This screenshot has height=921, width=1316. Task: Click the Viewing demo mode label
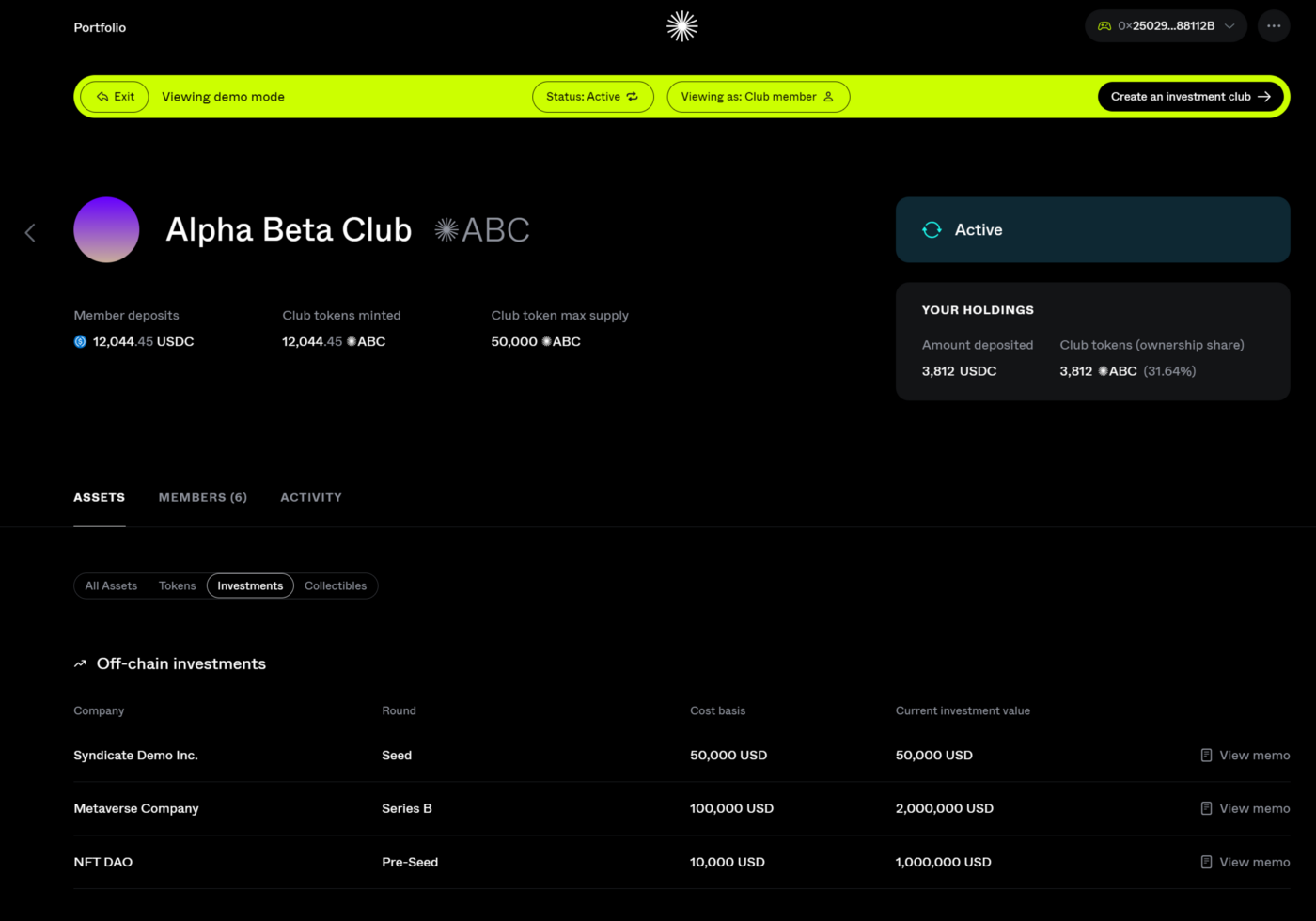pyautogui.click(x=223, y=97)
